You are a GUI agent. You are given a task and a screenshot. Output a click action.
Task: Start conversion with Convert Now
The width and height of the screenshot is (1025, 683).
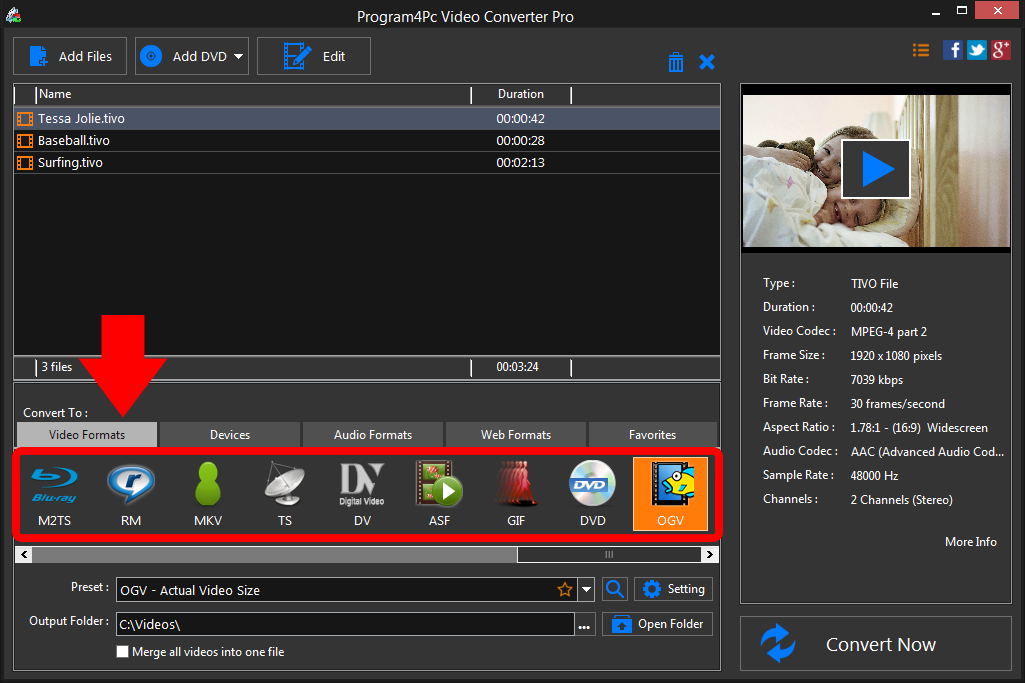876,644
